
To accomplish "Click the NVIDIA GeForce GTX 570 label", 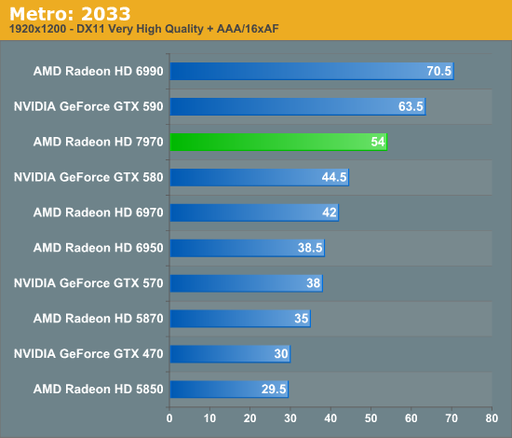I will pyautogui.click(x=89, y=283).
